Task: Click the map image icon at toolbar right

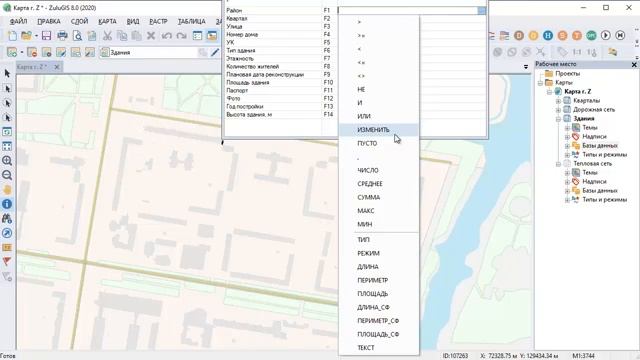Action: point(612,52)
